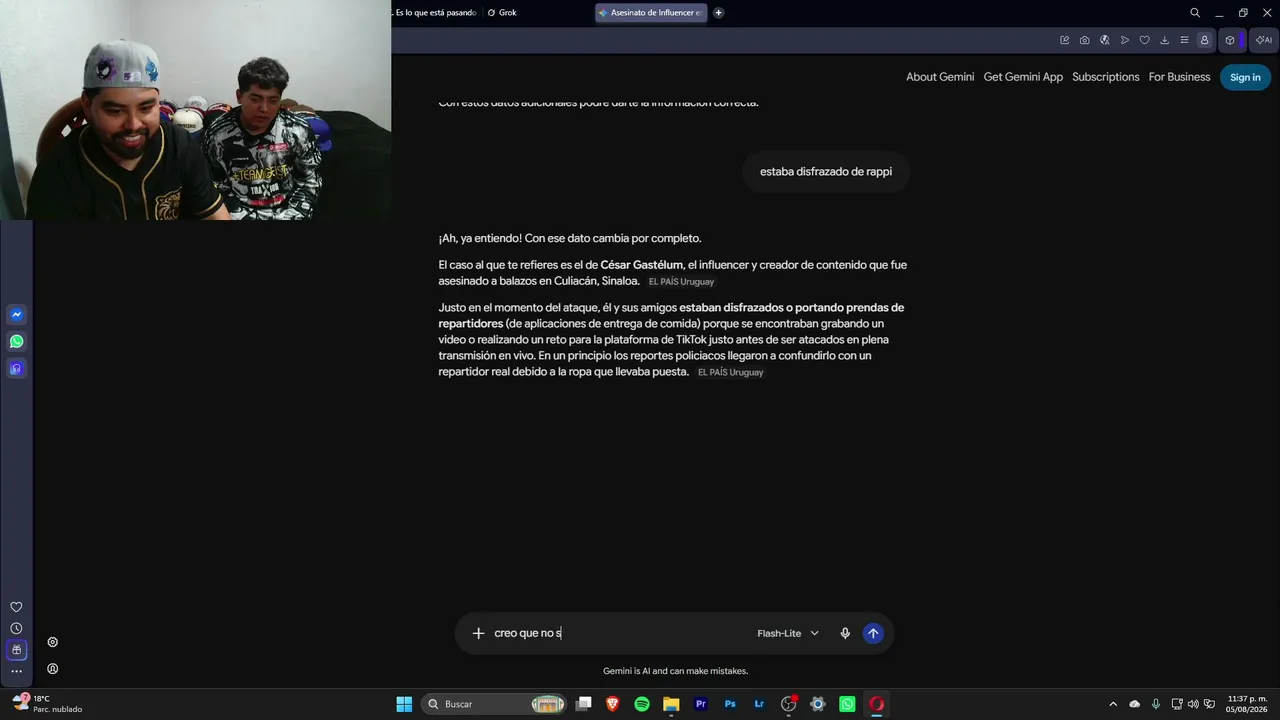Open the Windows Start menu
The width and height of the screenshot is (1280, 720).
pos(404,704)
